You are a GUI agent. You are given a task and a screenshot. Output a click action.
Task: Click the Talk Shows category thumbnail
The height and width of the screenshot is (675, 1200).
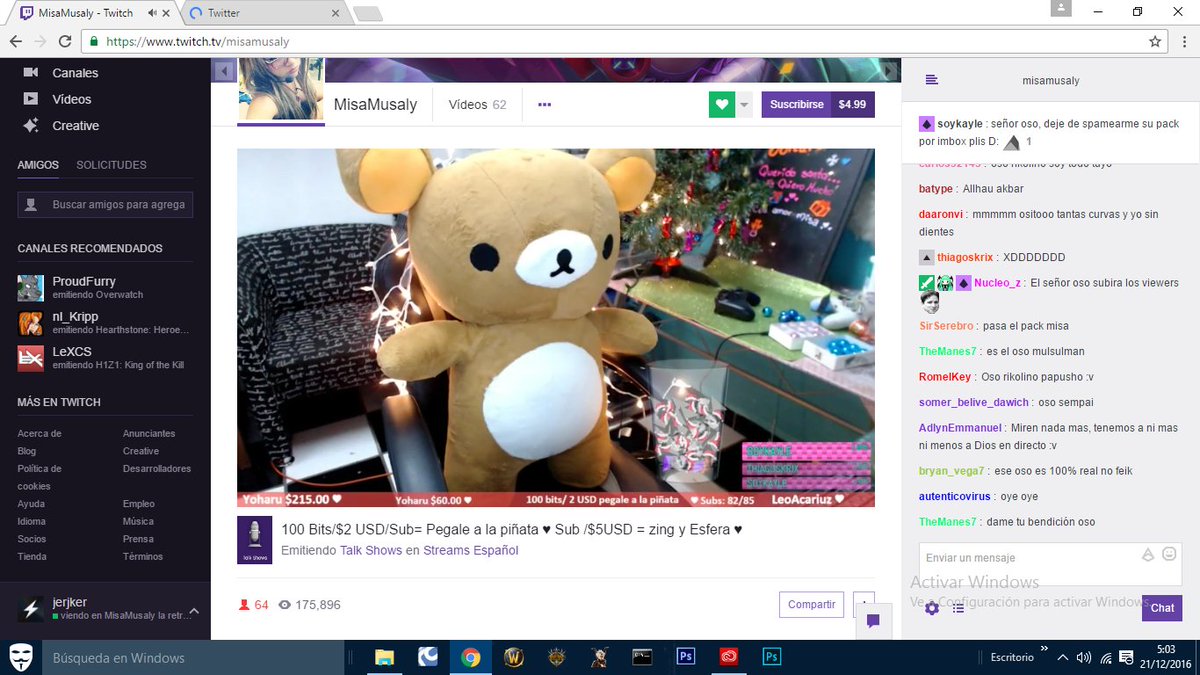point(255,540)
